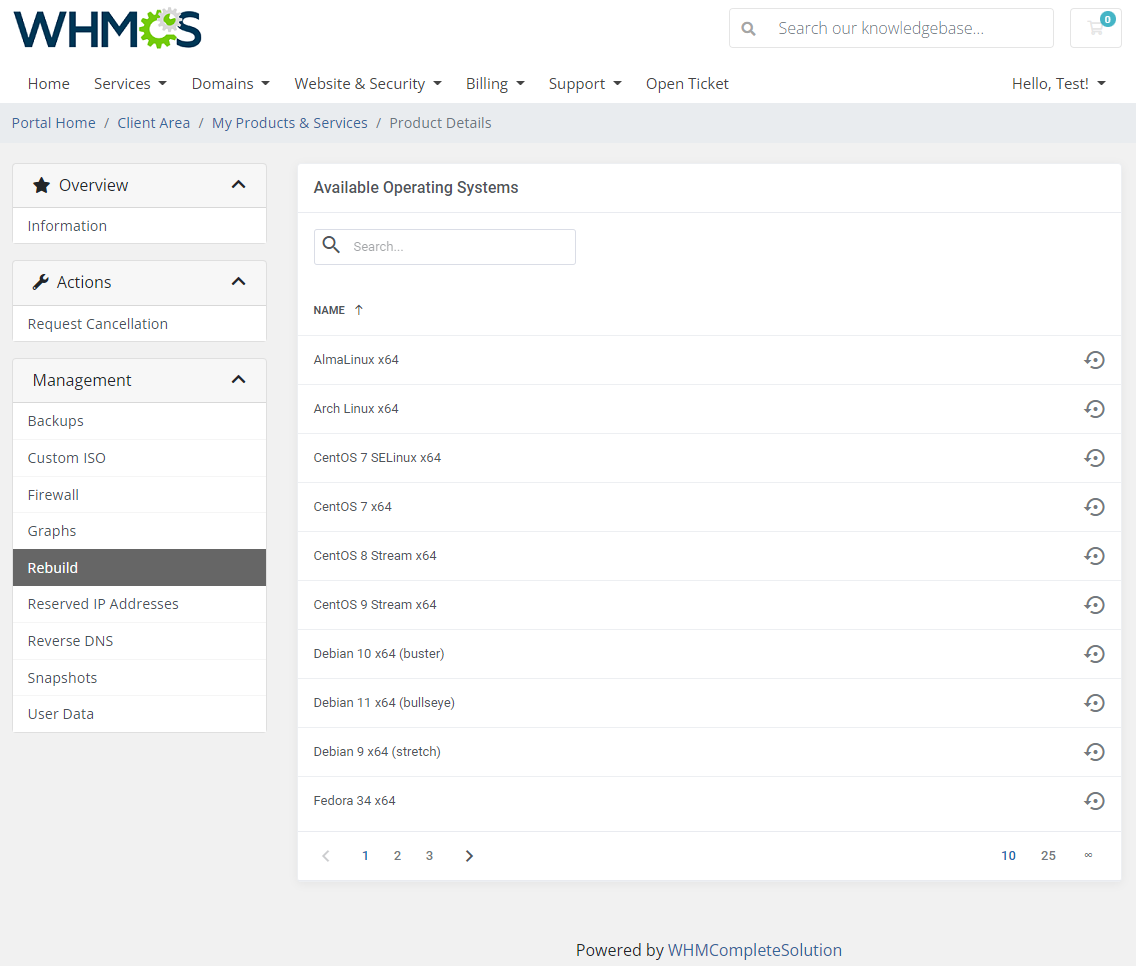The width and height of the screenshot is (1136, 966).
Task: Click the operating systems Search field
Action: (x=445, y=247)
